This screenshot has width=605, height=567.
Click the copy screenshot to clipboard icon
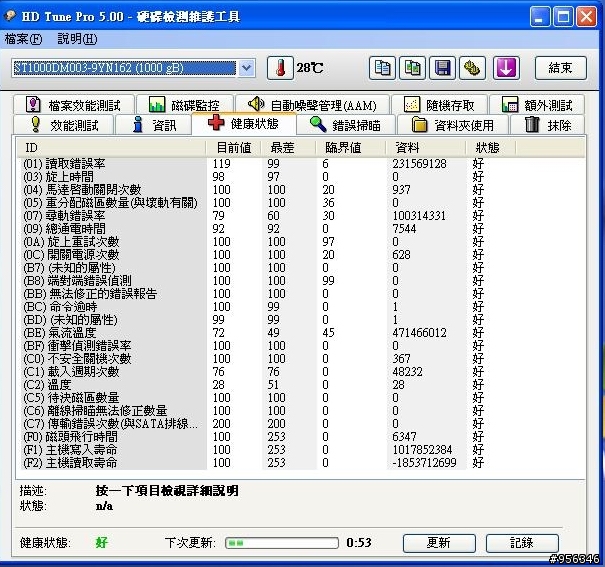(412, 68)
